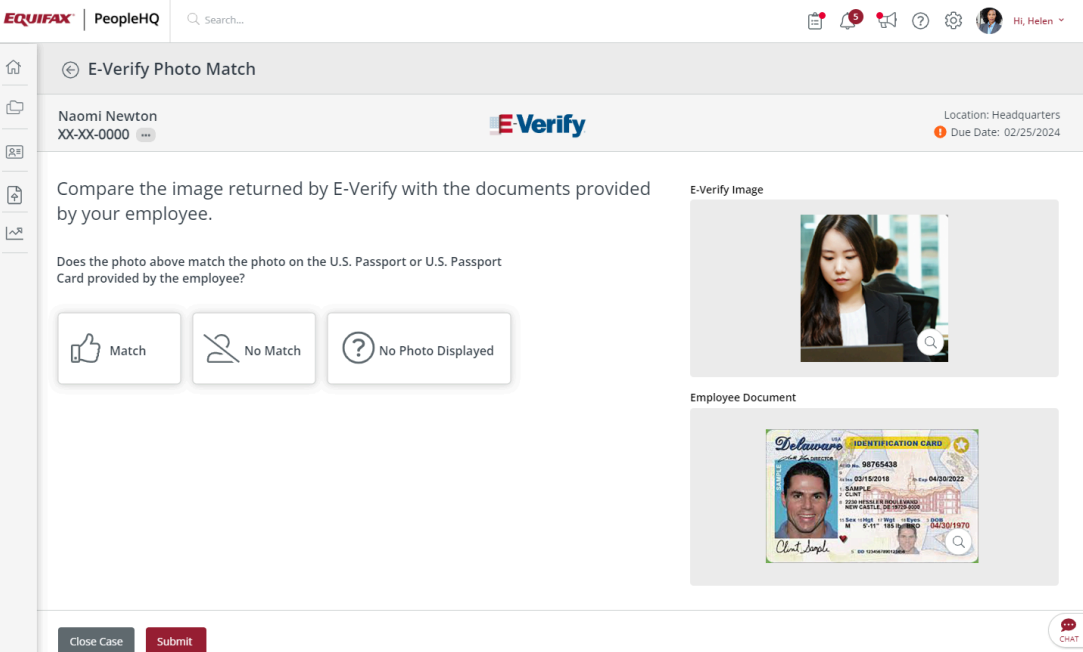Select the Match option

[119, 348]
